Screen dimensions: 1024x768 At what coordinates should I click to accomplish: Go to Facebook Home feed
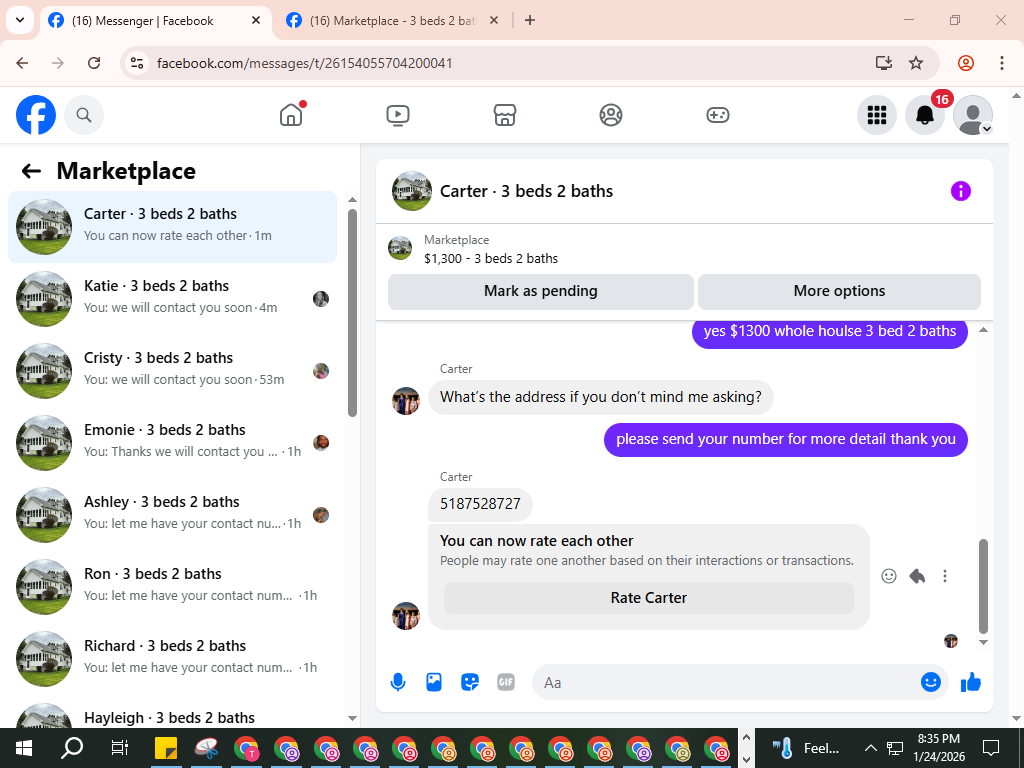pos(291,115)
